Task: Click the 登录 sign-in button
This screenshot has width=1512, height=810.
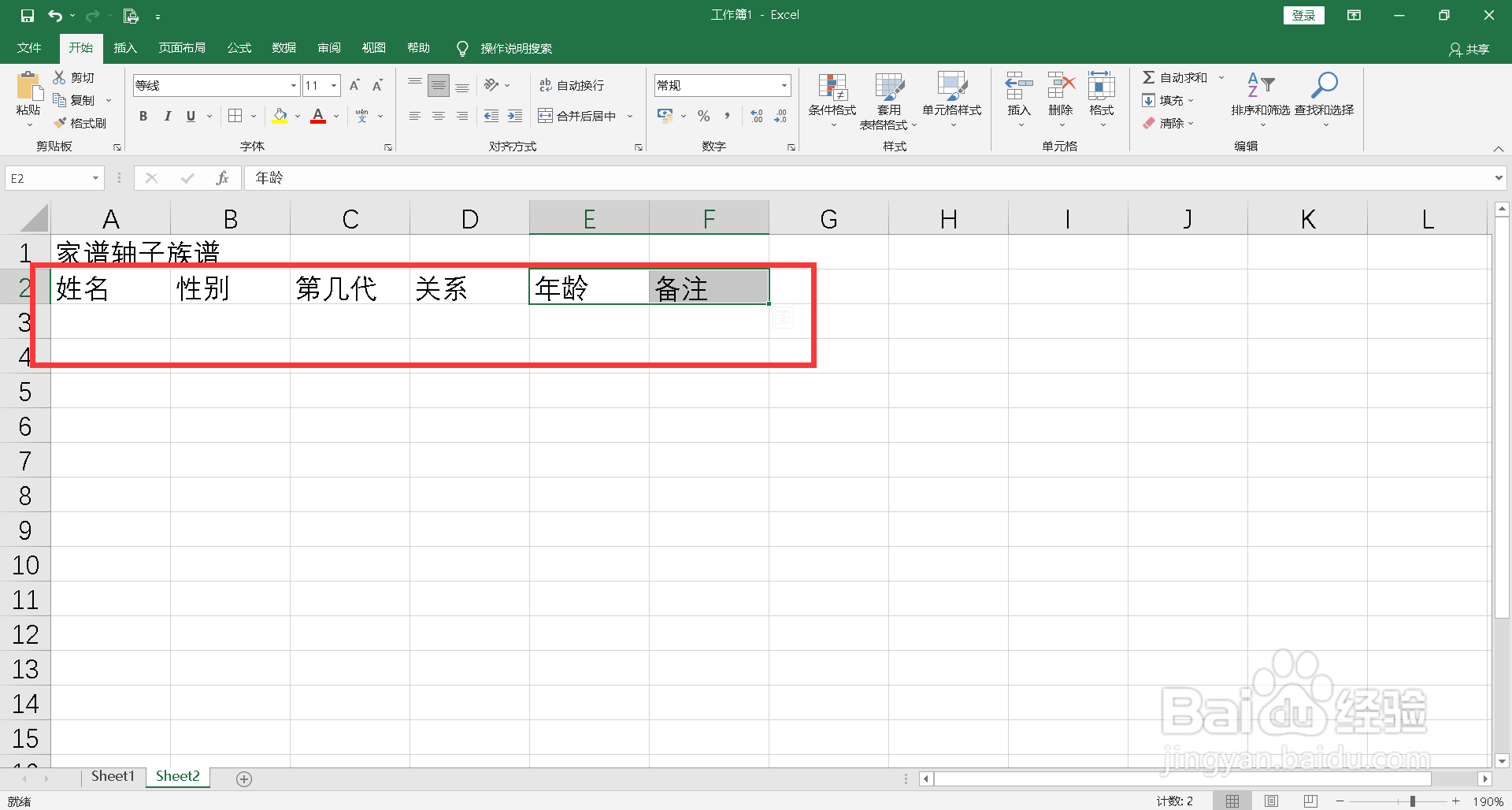Action: click(1303, 14)
